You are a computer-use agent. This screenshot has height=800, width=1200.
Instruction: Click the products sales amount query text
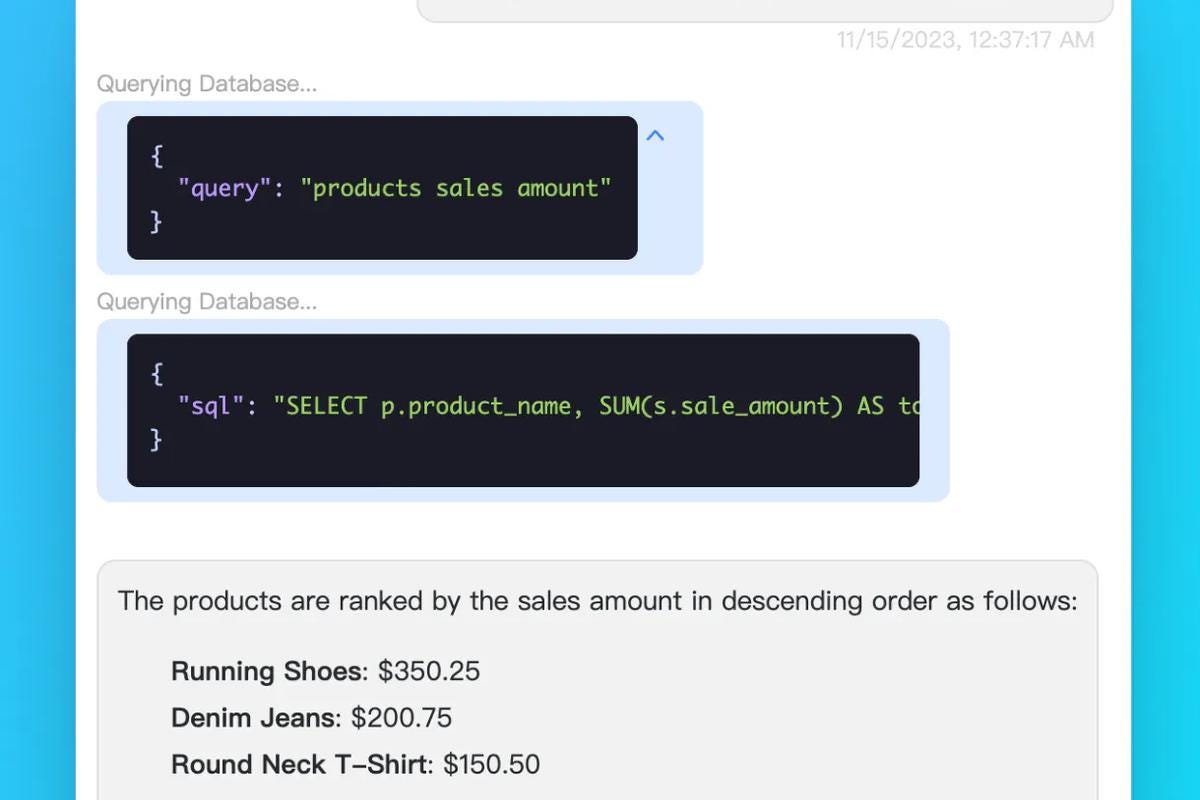(x=458, y=188)
